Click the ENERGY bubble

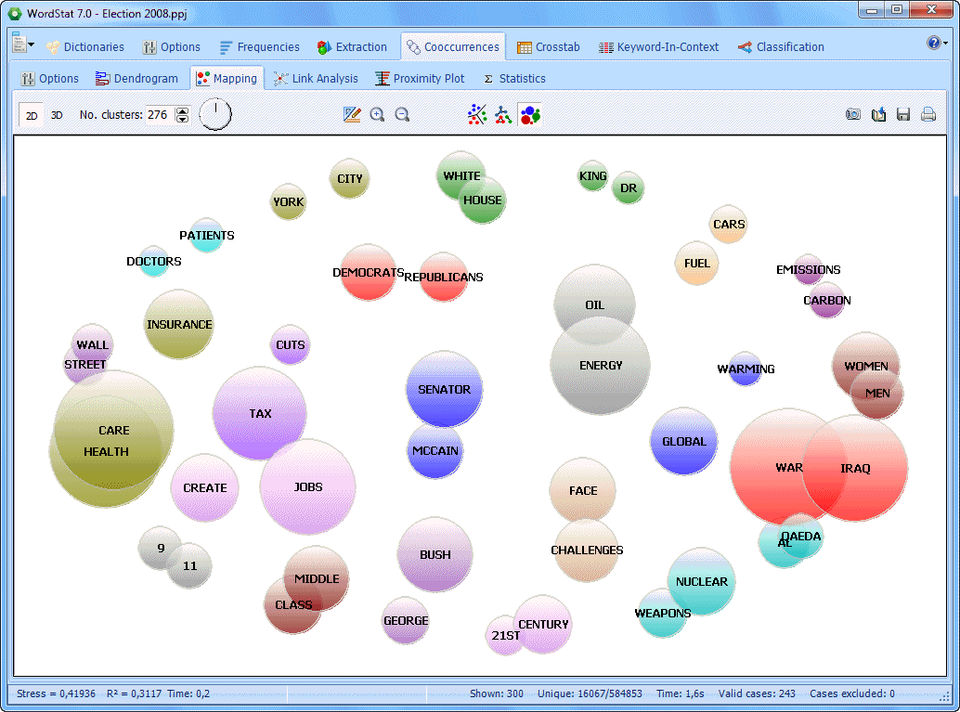click(600, 365)
